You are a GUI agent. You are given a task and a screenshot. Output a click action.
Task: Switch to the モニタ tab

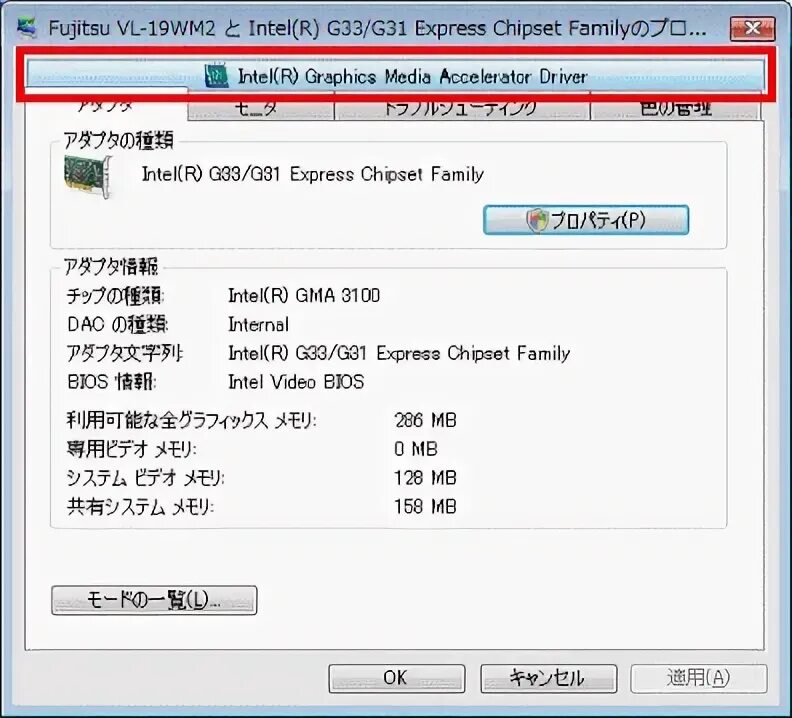pos(261,107)
